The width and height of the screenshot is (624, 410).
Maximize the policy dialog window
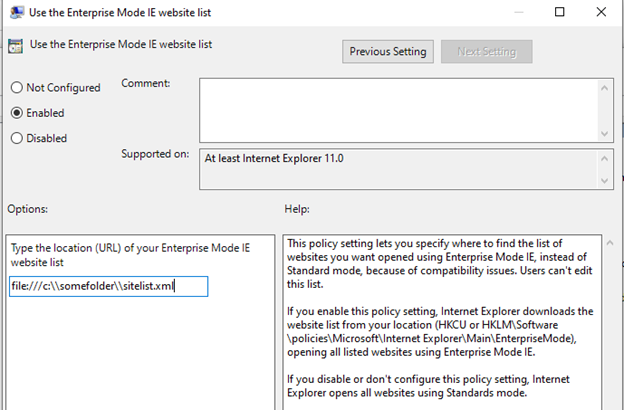[x=560, y=12]
